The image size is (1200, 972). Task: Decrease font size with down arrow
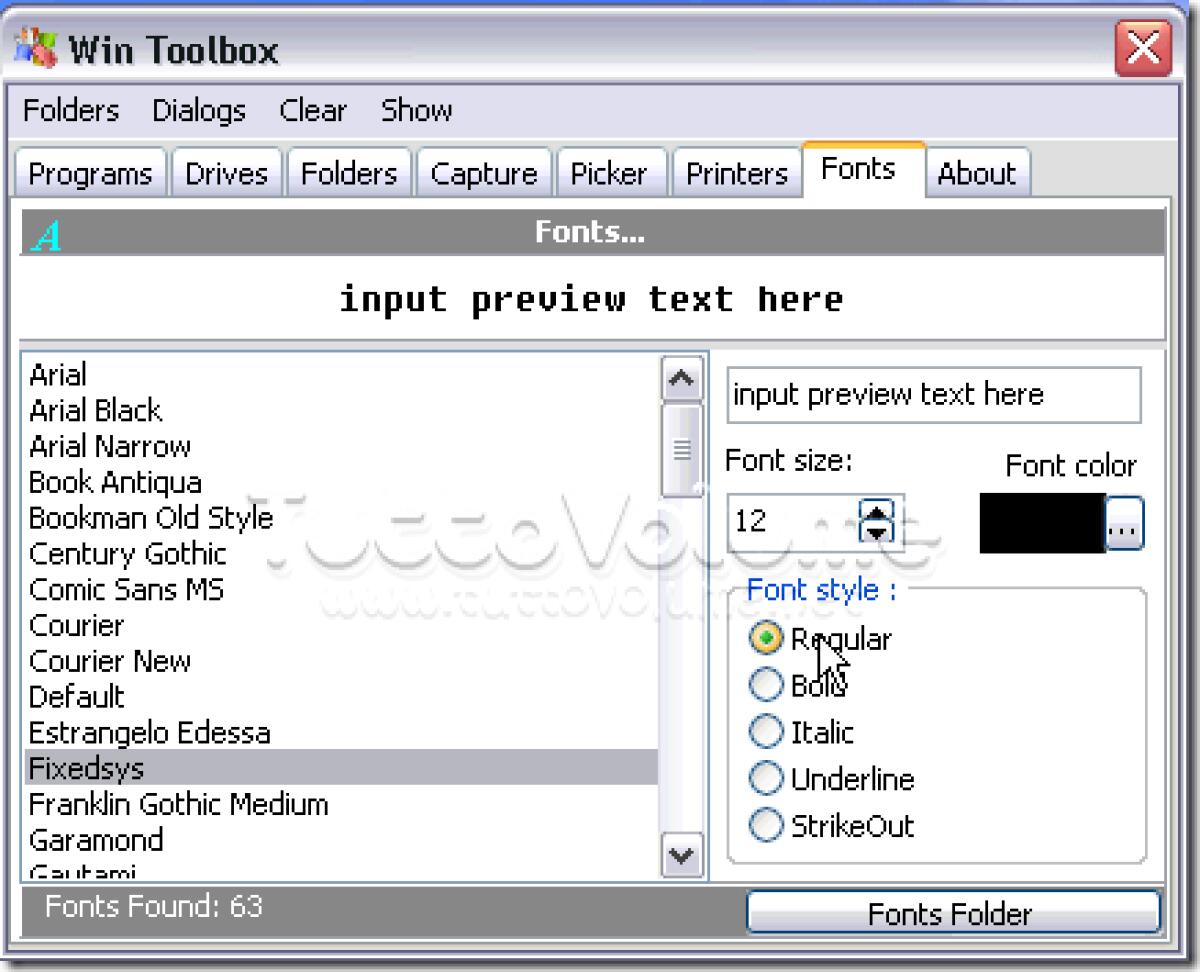click(878, 532)
